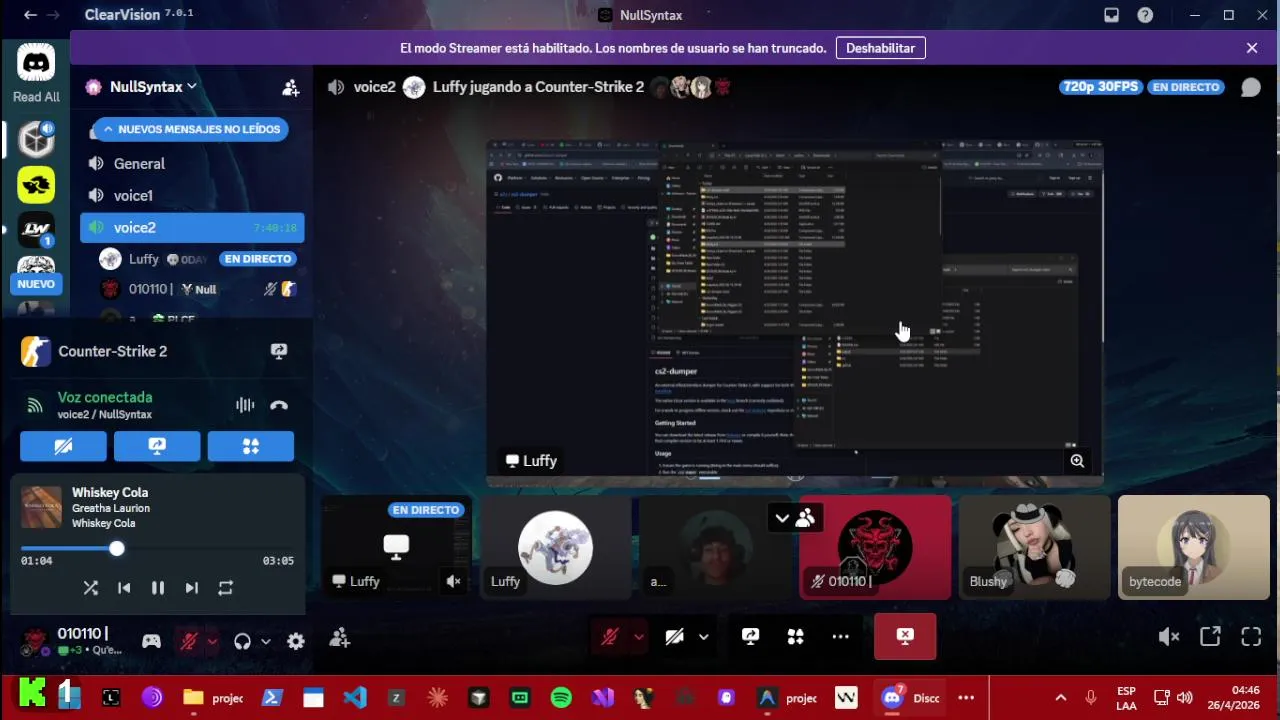This screenshot has width=1280, height=720.
Task: Dismiss the Streamer mode notice banner
Action: [1252, 48]
